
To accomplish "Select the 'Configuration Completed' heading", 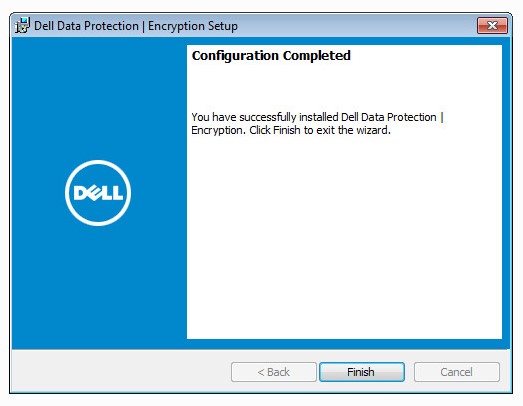I will pyautogui.click(x=271, y=55).
